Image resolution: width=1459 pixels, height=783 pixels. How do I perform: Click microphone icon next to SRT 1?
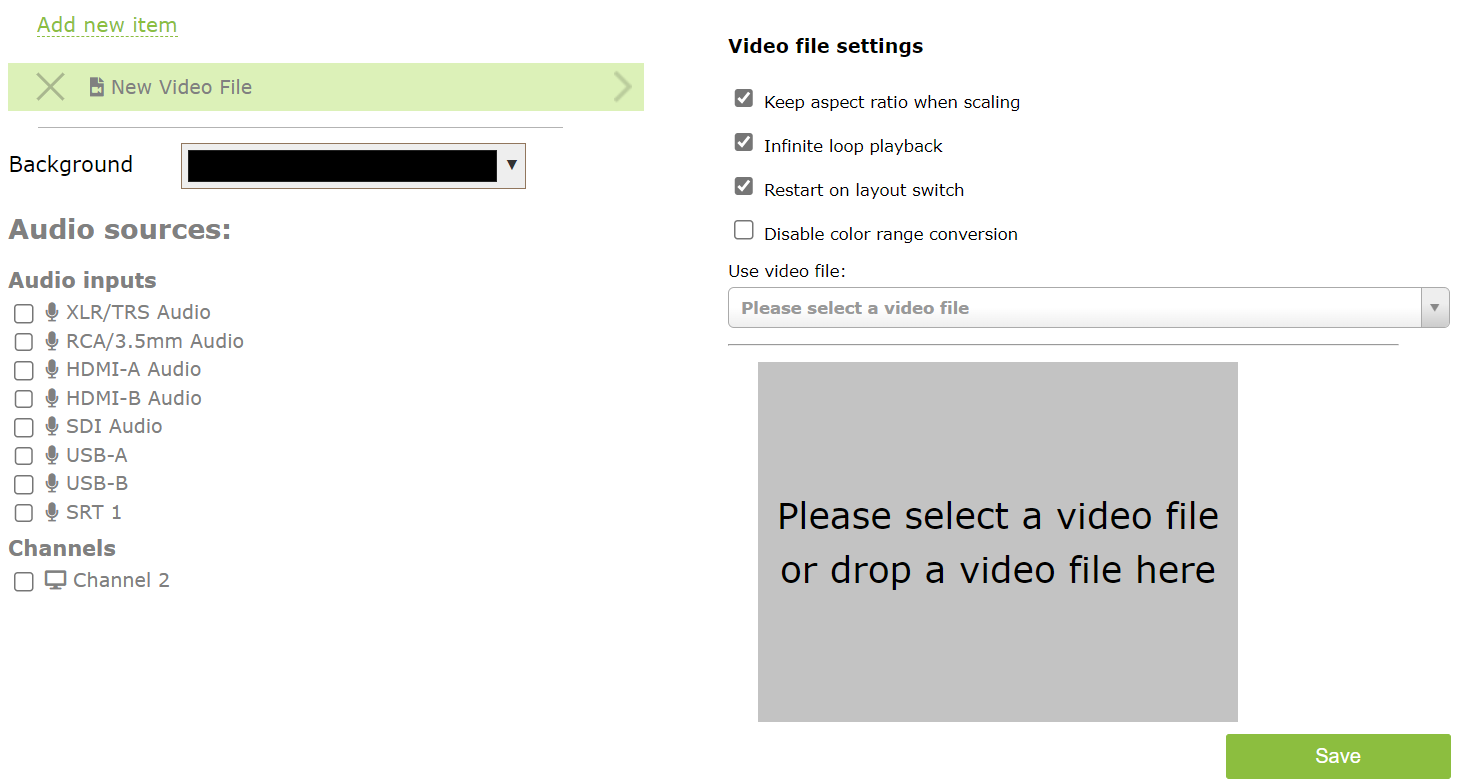click(x=52, y=512)
